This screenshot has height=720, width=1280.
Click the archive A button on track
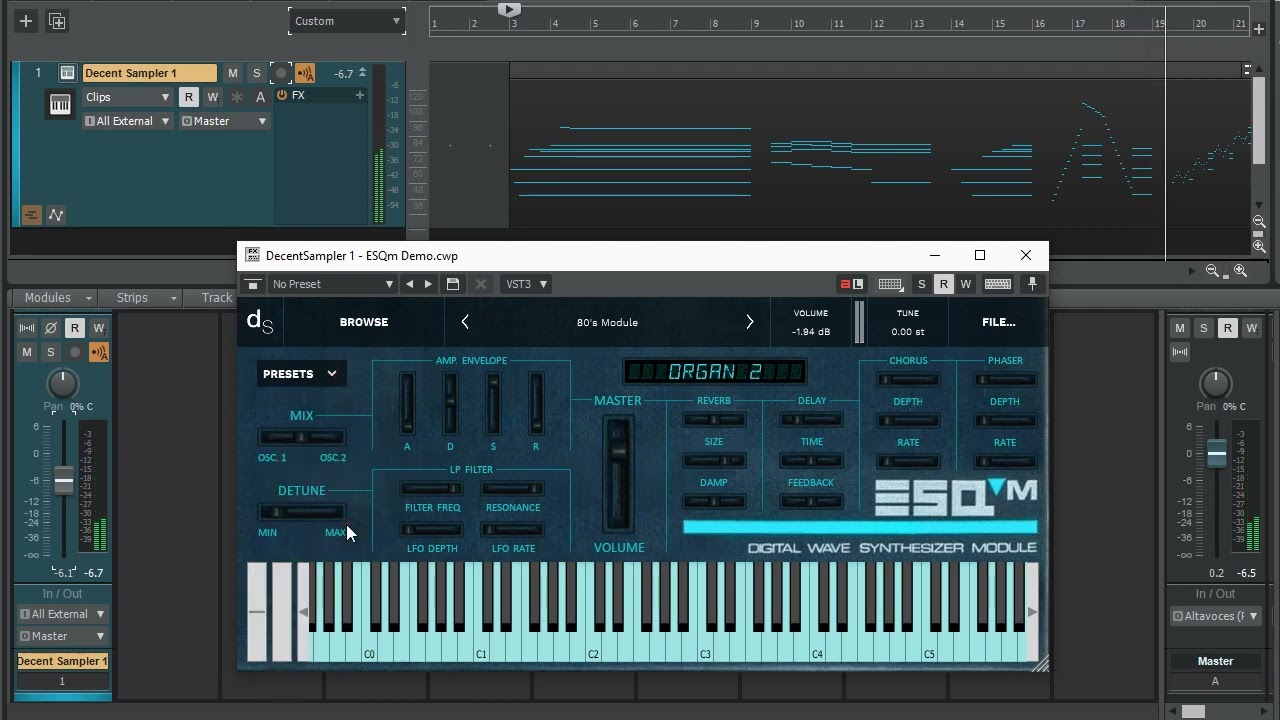point(261,97)
